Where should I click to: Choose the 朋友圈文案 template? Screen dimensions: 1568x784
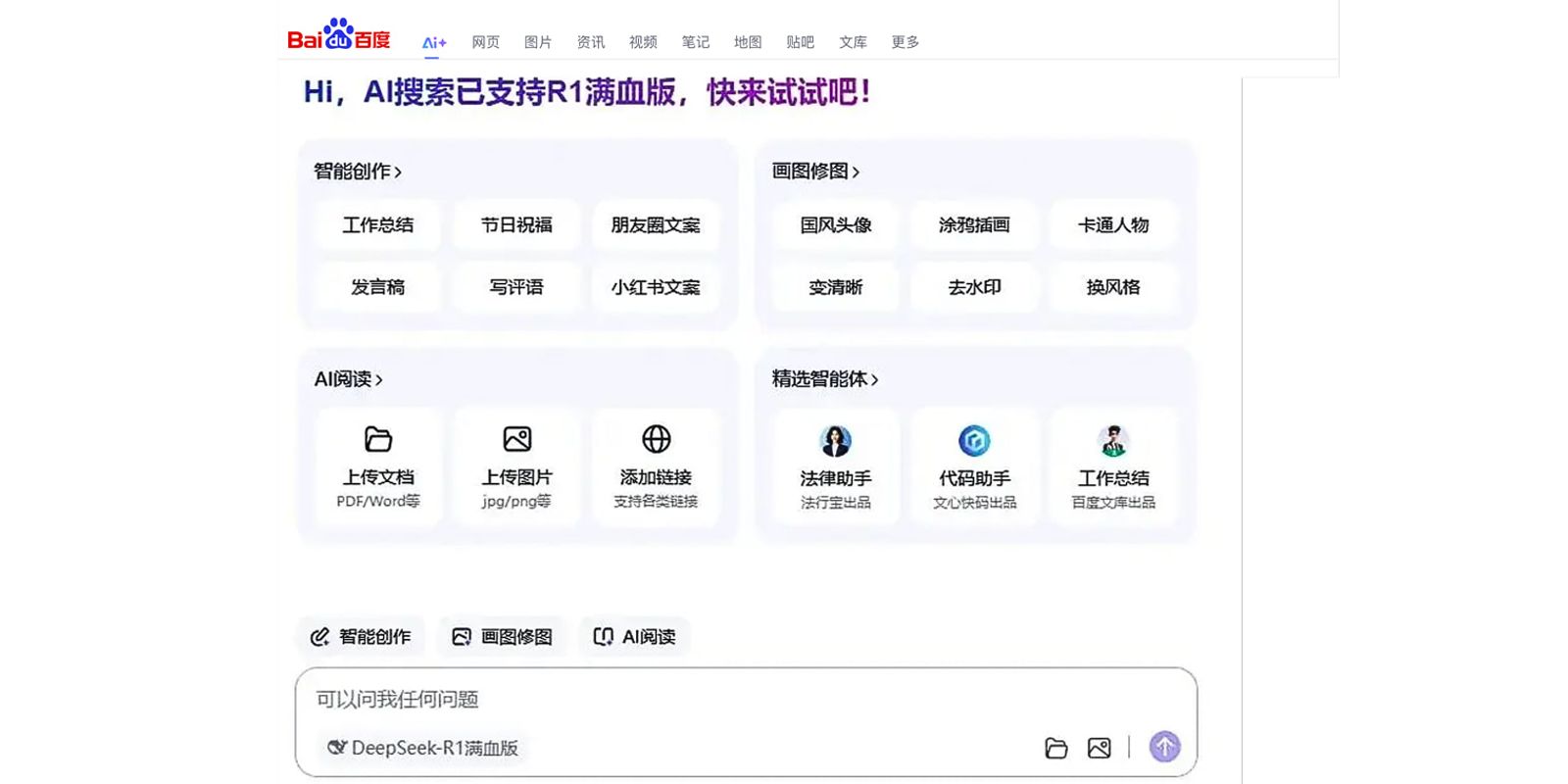click(656, 225)
